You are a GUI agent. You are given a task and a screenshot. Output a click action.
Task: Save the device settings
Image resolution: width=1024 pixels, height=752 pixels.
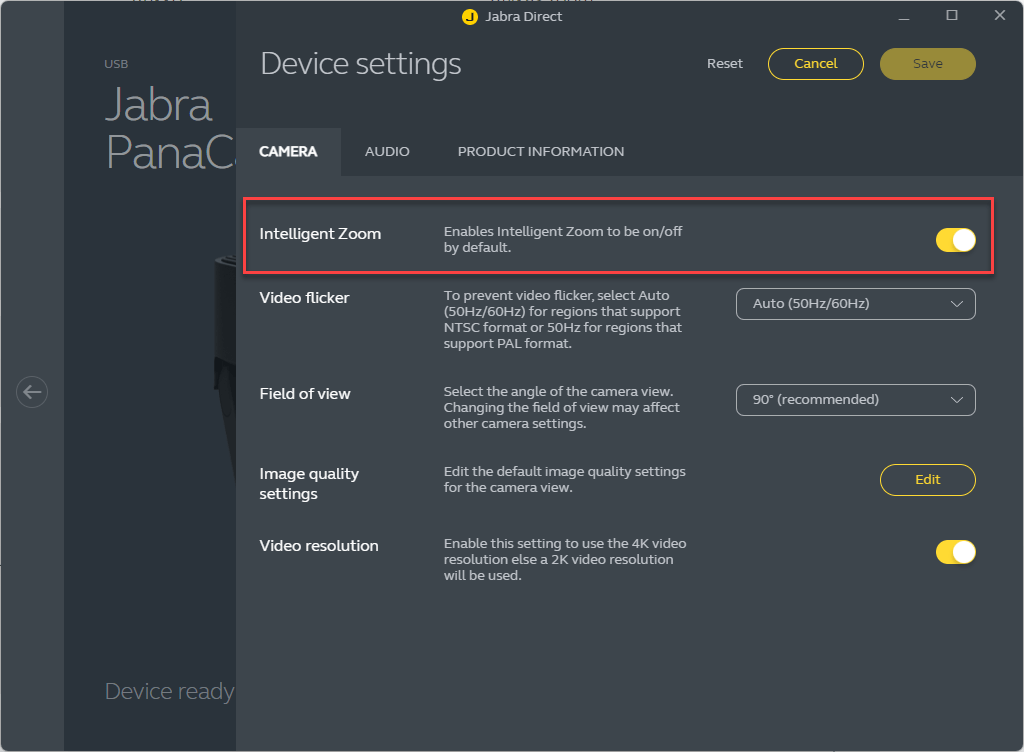pos(927,64)
